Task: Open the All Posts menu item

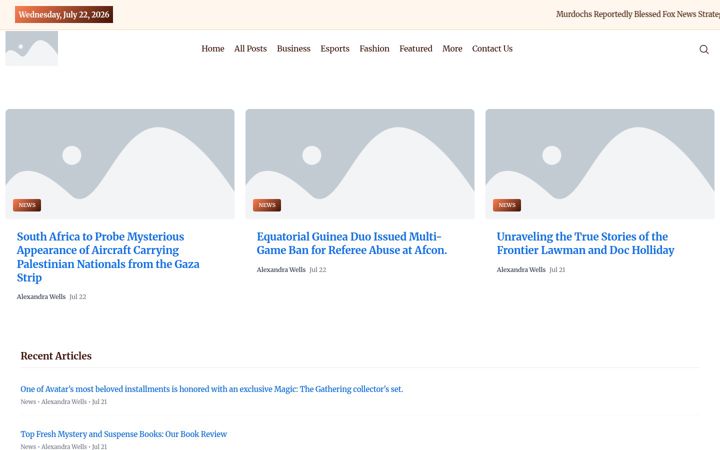Action: pos(250,49)
